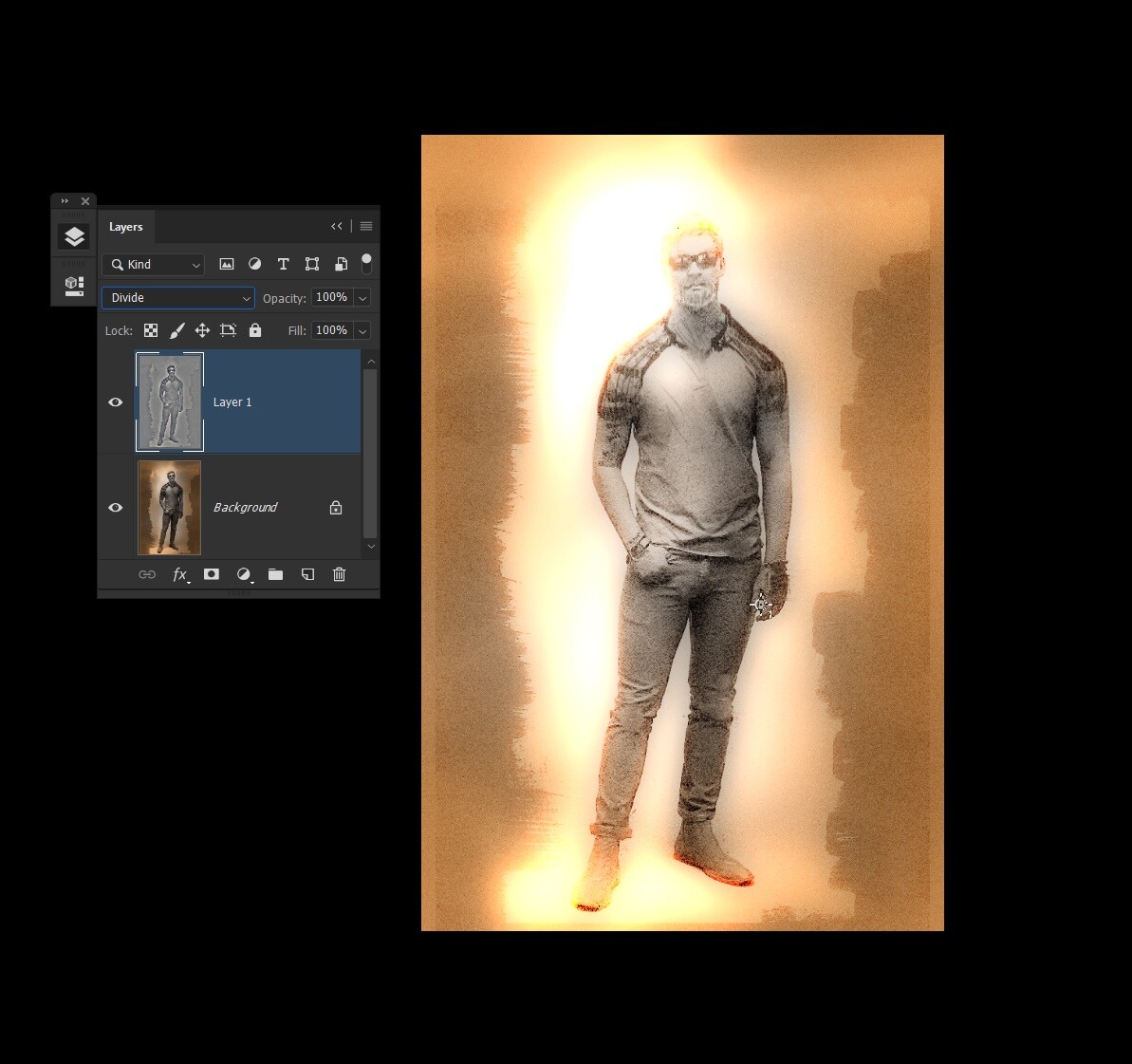Filter for smart object layers
The image size is (1132, 1064).
(341, 265)
